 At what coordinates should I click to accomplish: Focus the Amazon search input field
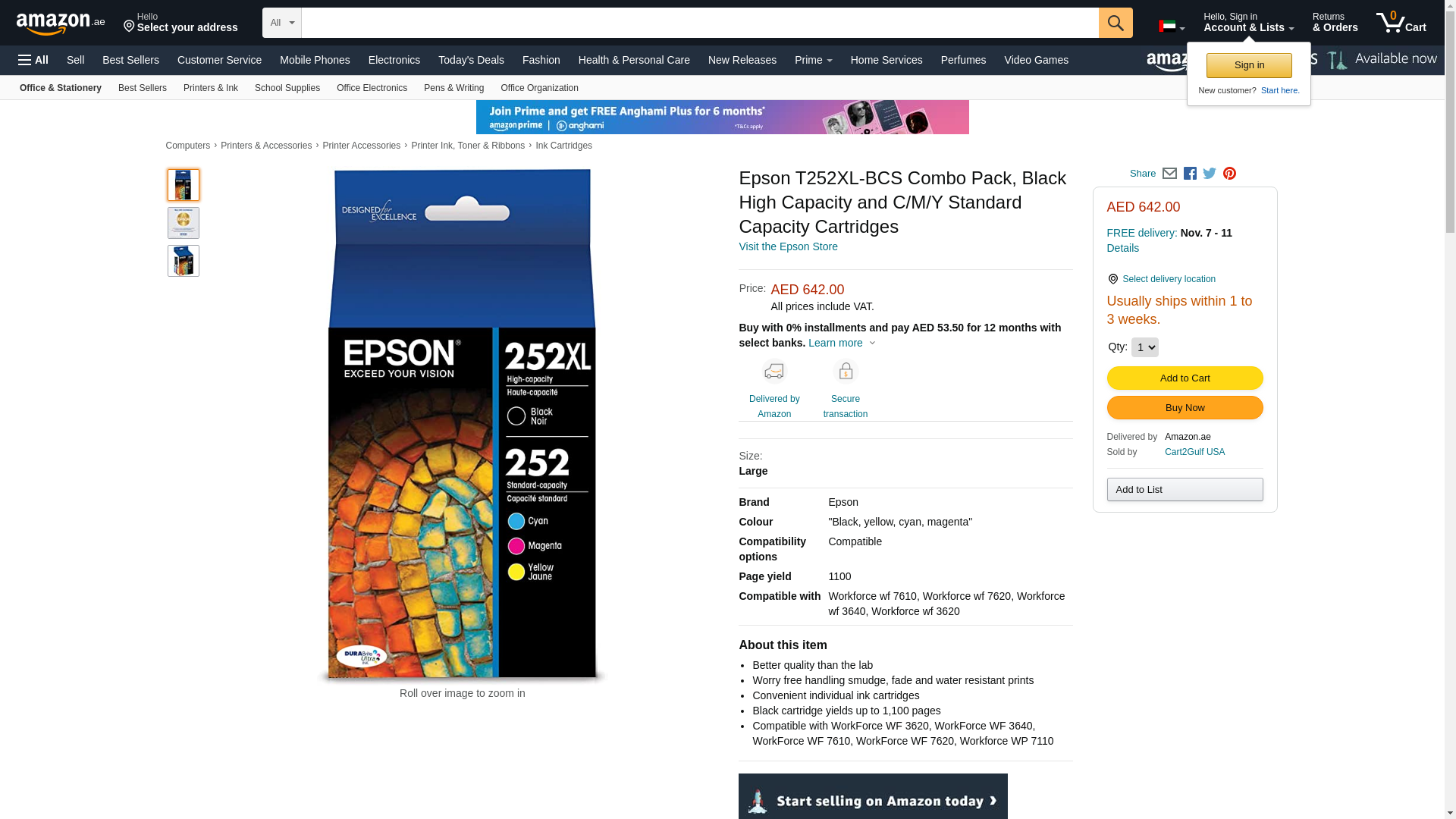tap(699, 23)
